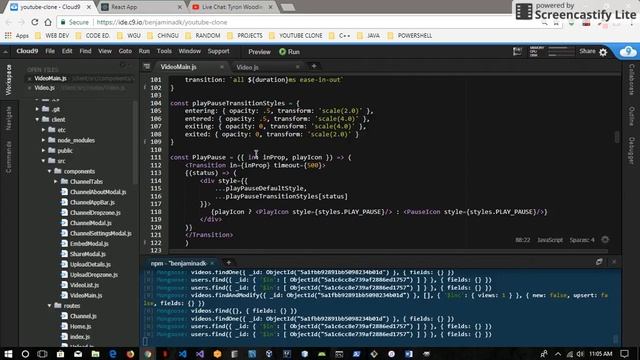Collapse the routes folder
This screenshot has height=360, width=640.
pyautogui.click(x=49, y=306)
